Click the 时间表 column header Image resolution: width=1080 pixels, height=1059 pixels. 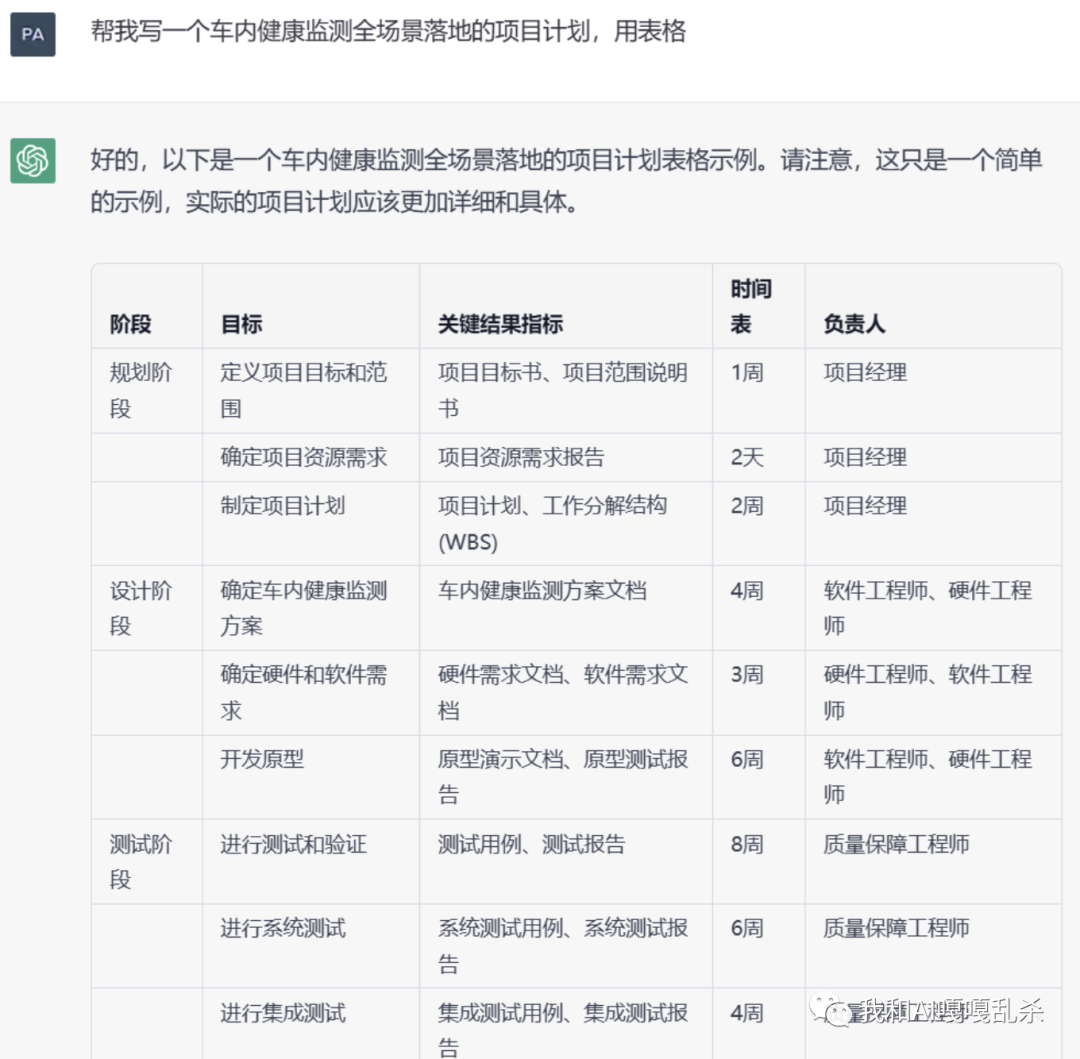750,307
